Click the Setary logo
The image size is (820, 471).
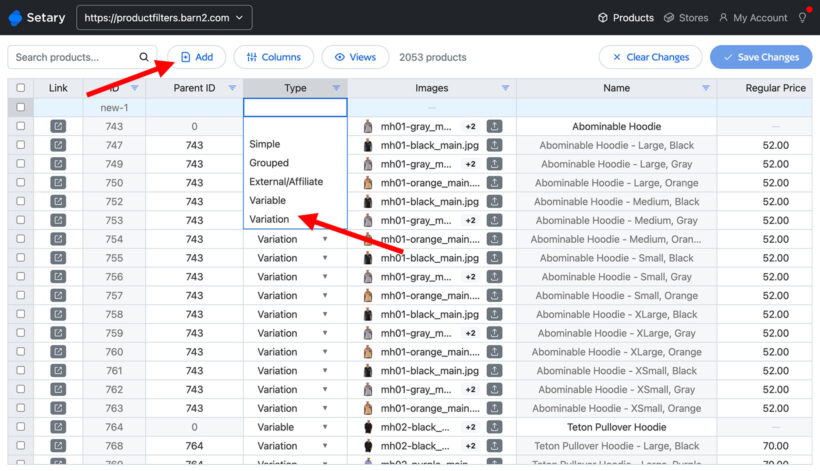(37, 18)
